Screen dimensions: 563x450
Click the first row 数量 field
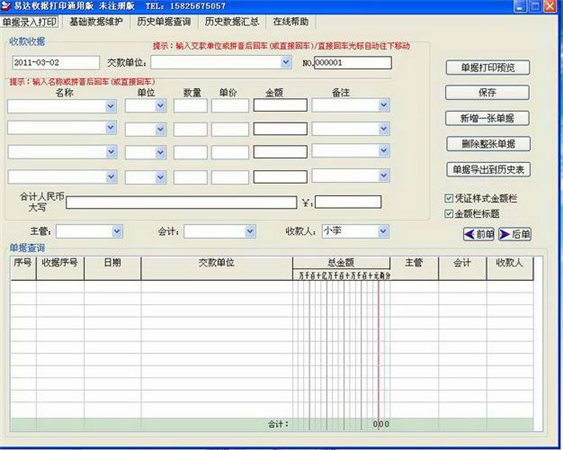[x=190, y=106]
